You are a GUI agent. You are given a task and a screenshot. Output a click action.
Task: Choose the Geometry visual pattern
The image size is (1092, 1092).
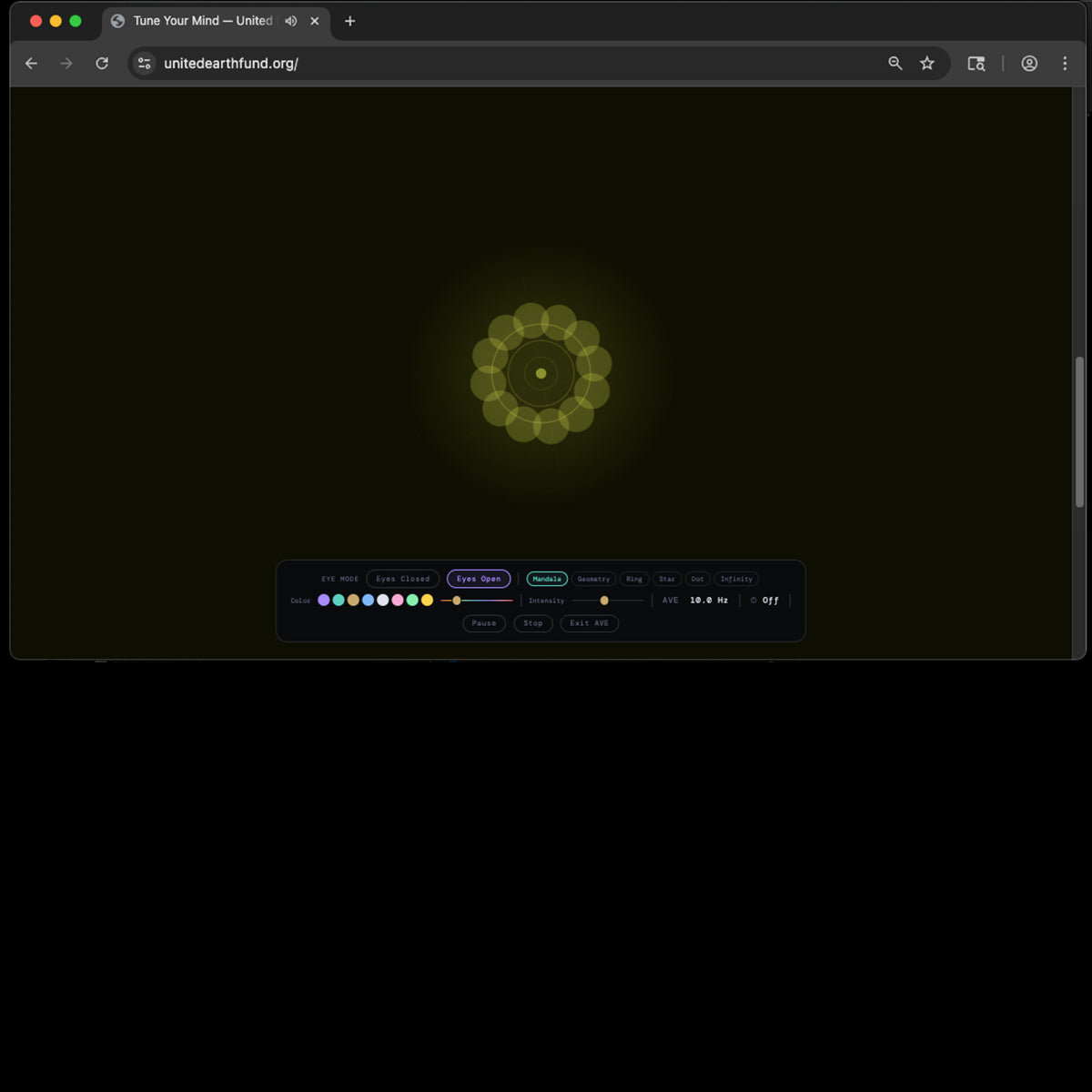point(593,579)
